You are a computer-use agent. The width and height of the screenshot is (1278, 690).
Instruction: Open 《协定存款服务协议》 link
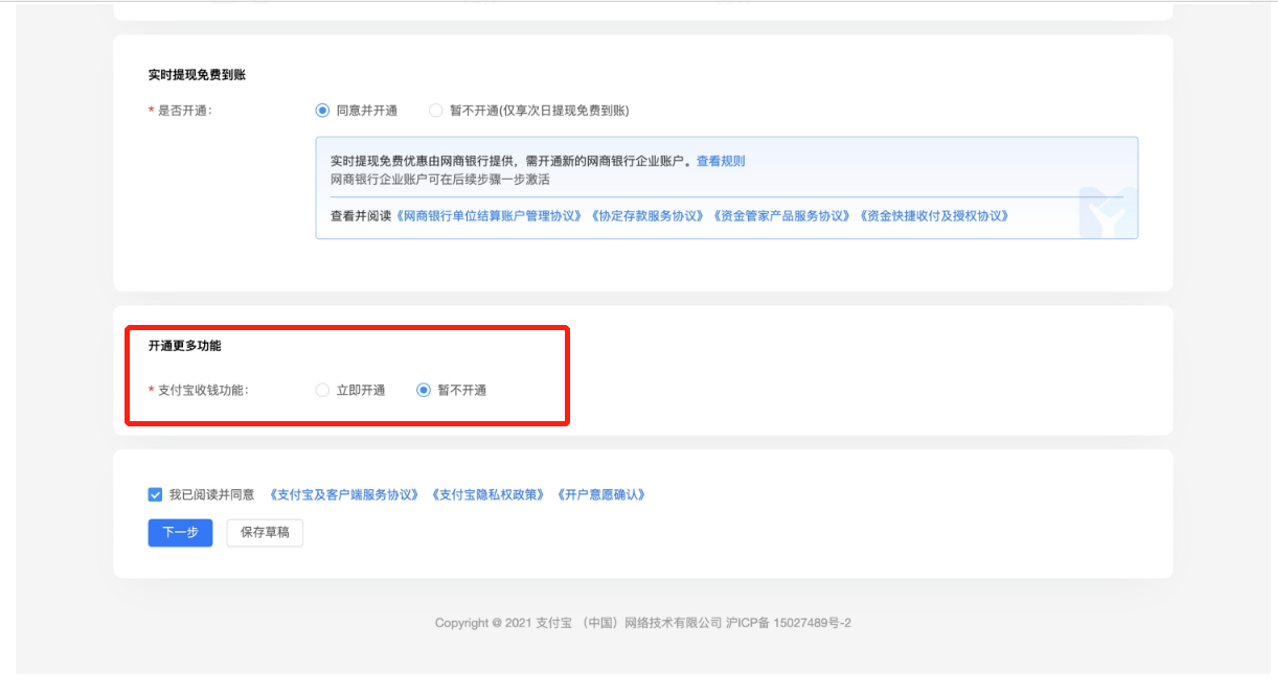click(x=647, y=216)
